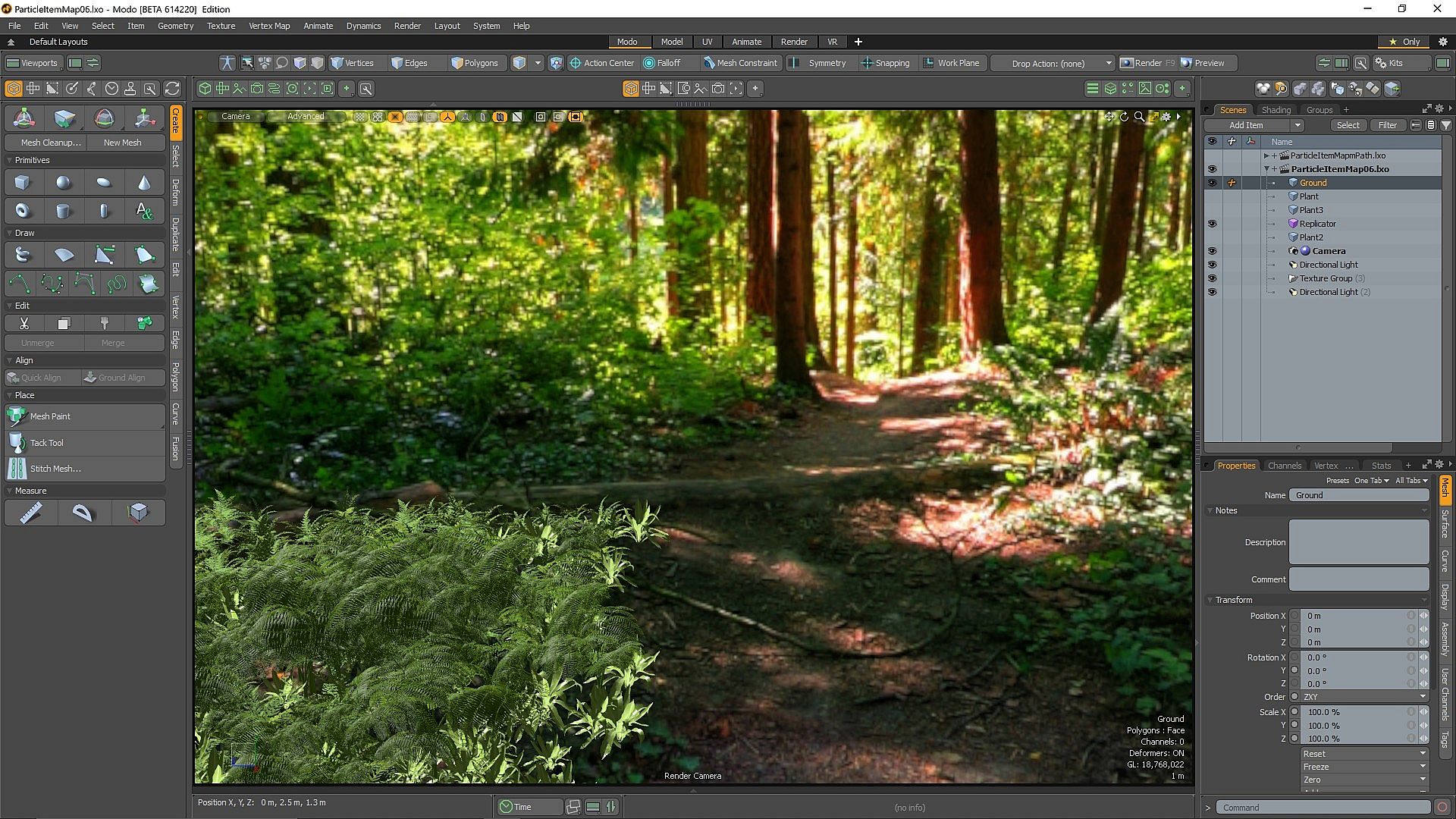The height and width of the screenshot is (819, 1456).
Task: Expand the ParticleItemMapmPath.lxo scene
Action: [x=1266, y=155]
